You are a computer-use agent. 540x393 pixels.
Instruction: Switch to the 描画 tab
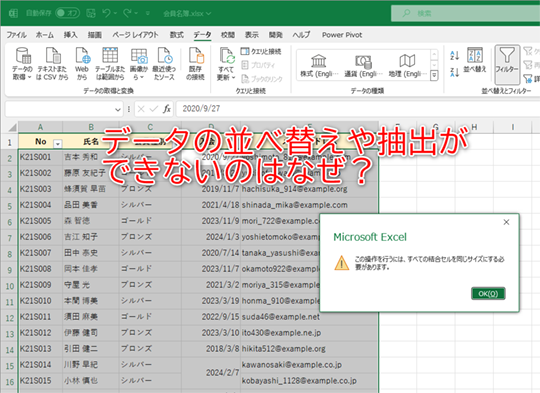pyautogui.click(x=94, y=35)
